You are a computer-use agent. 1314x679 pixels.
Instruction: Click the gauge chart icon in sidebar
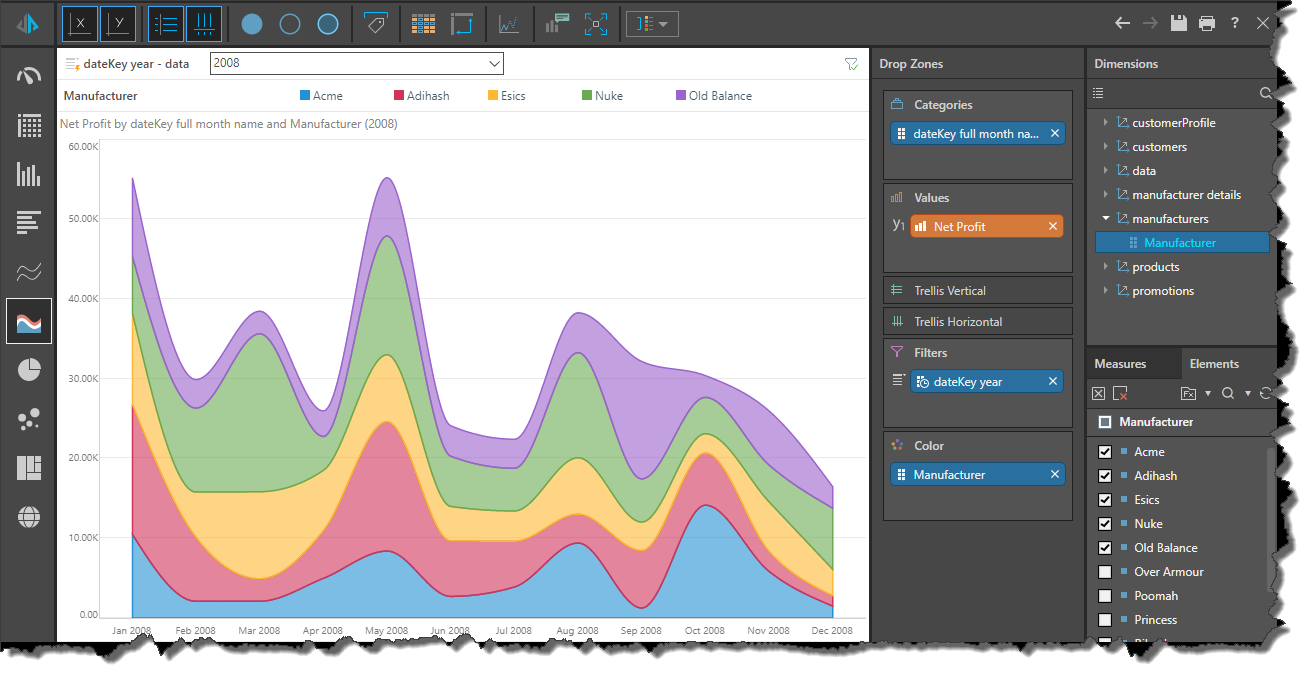[x=29, y=77]
